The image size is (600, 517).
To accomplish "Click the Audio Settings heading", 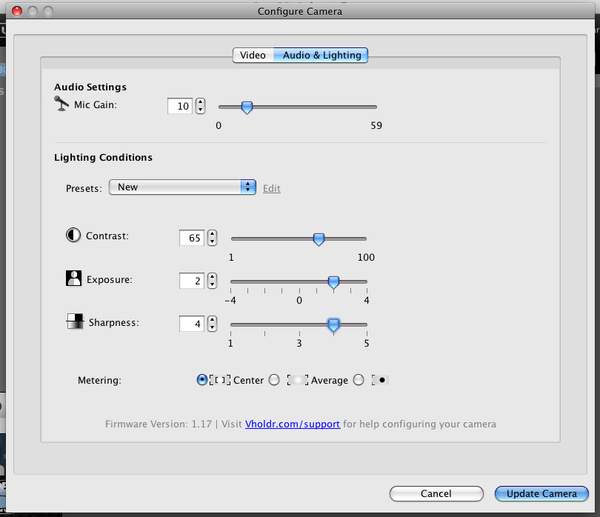I will point(90,87).
